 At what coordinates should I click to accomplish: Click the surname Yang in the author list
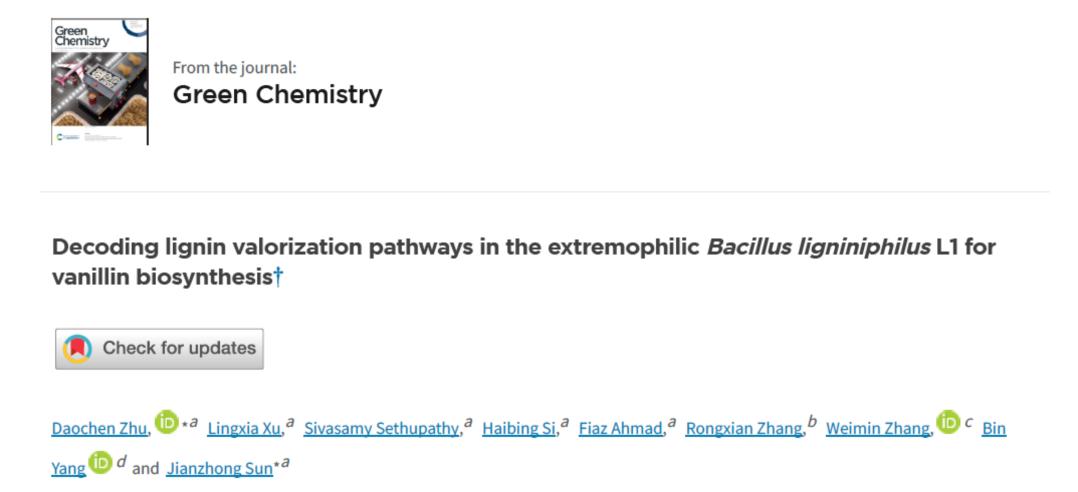(x=69, y=469)
